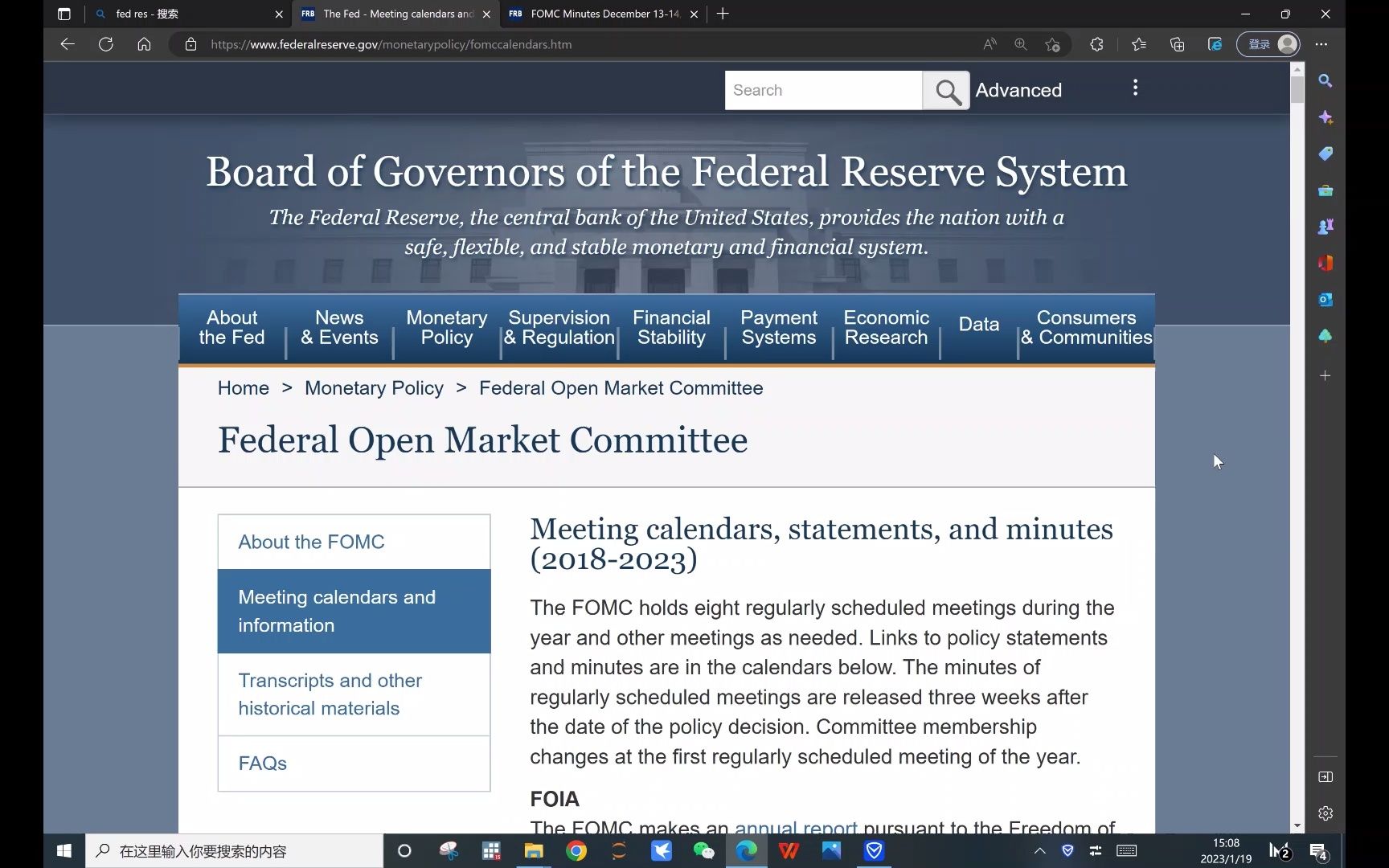
Task: Focus the site Search field
Action: click(x=824, y=91)
